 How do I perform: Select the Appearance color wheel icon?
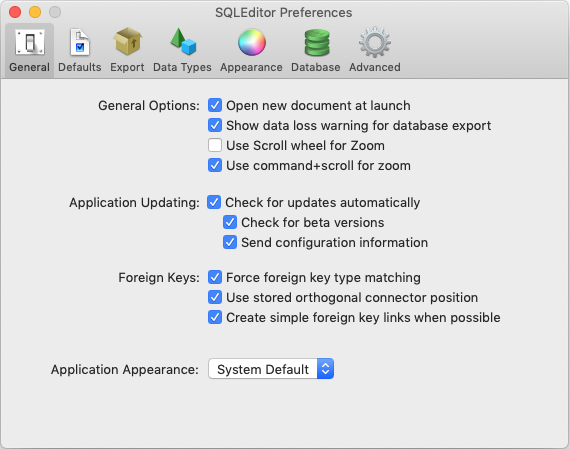(252, 42)
